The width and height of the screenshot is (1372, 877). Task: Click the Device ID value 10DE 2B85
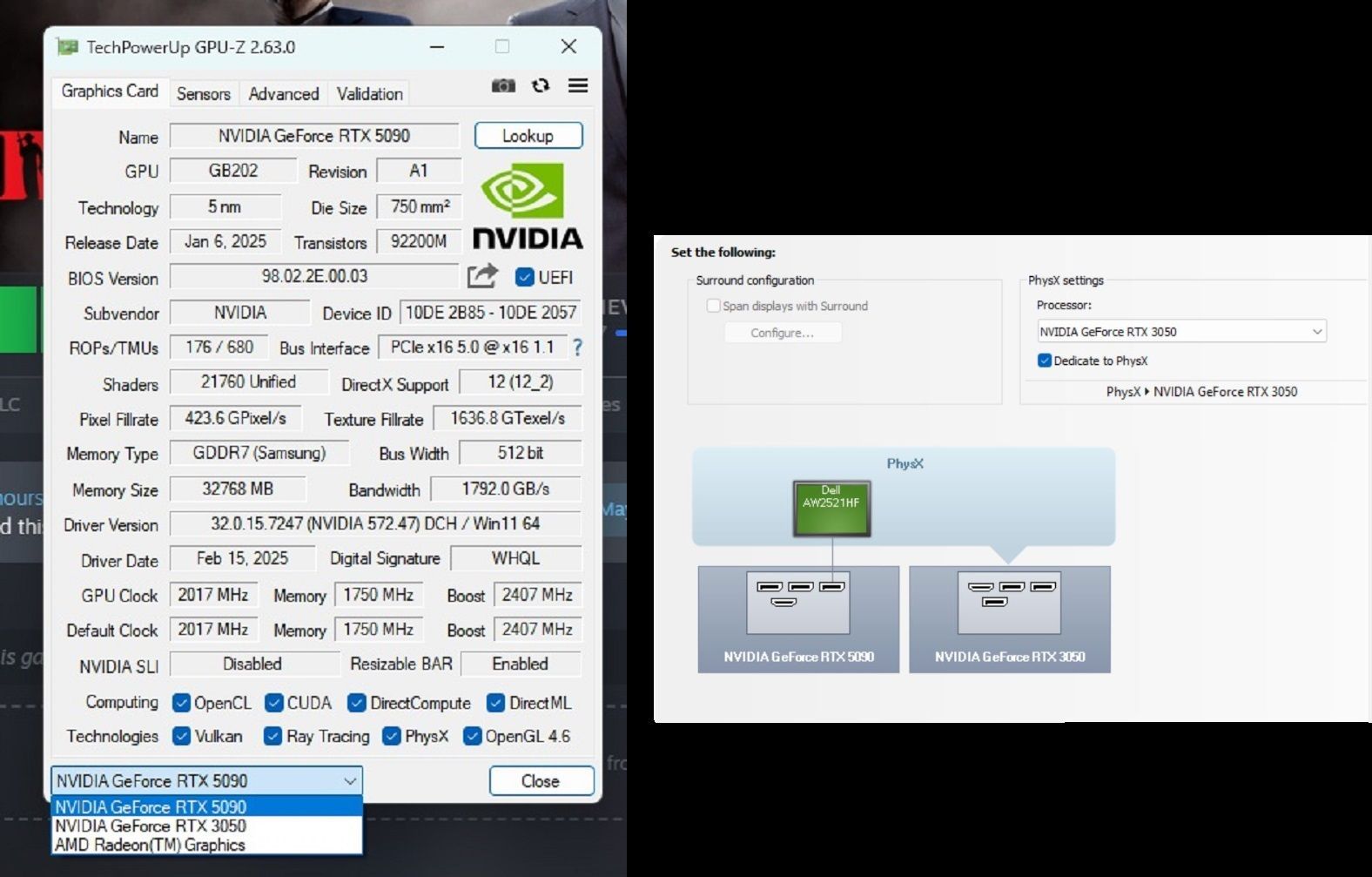pyautogui.click(x=491, y=312)
